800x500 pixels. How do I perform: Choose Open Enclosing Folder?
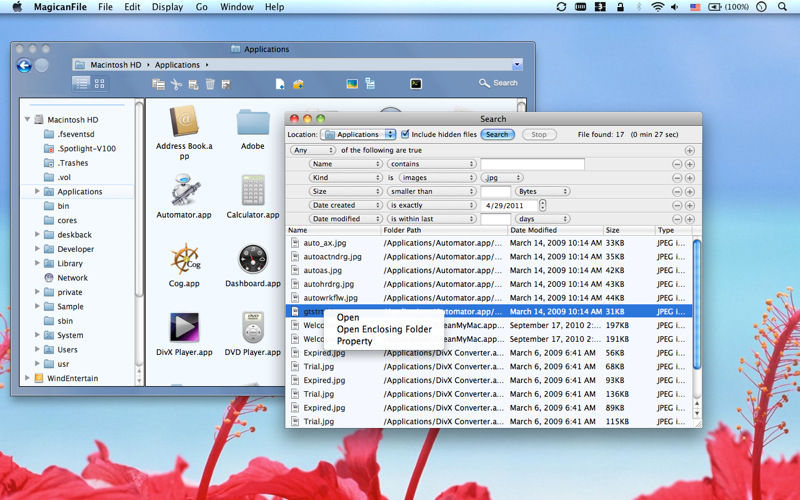pos(384,329)
